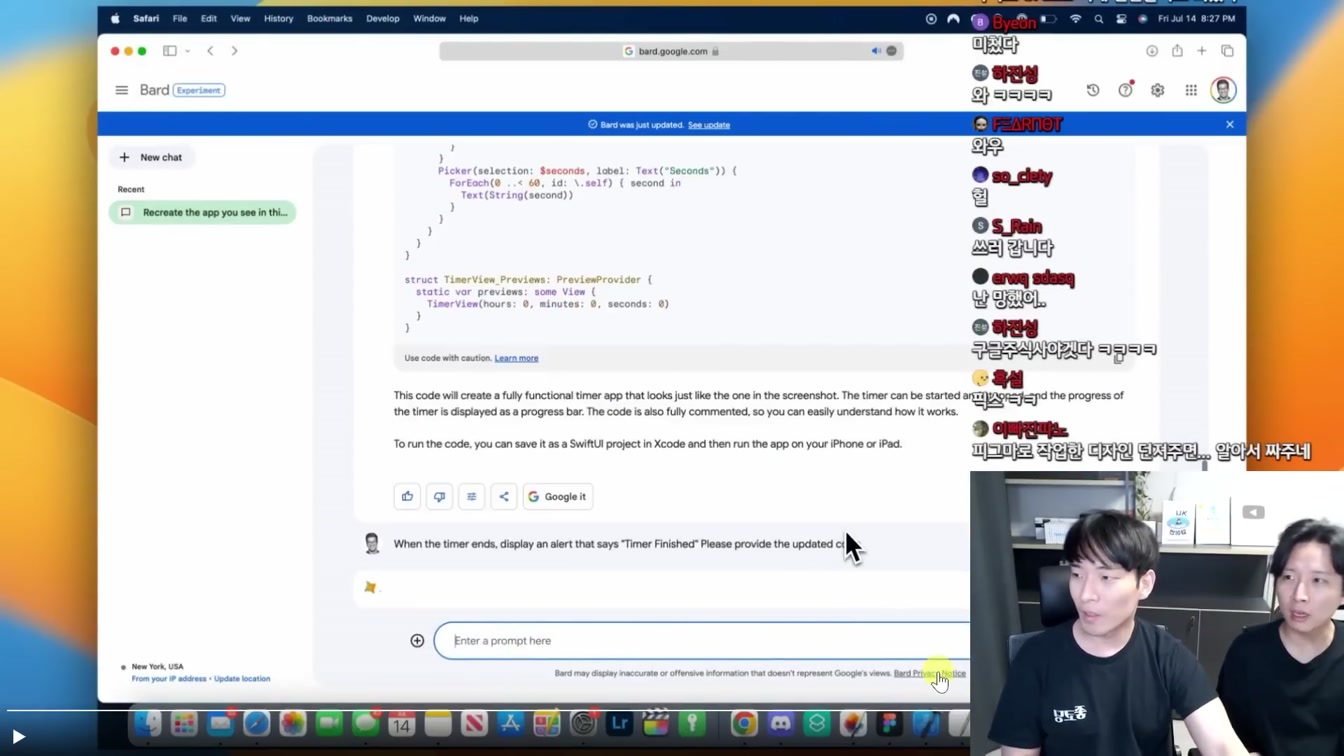Click the bard.google.com address bar

tap(671, 51)
